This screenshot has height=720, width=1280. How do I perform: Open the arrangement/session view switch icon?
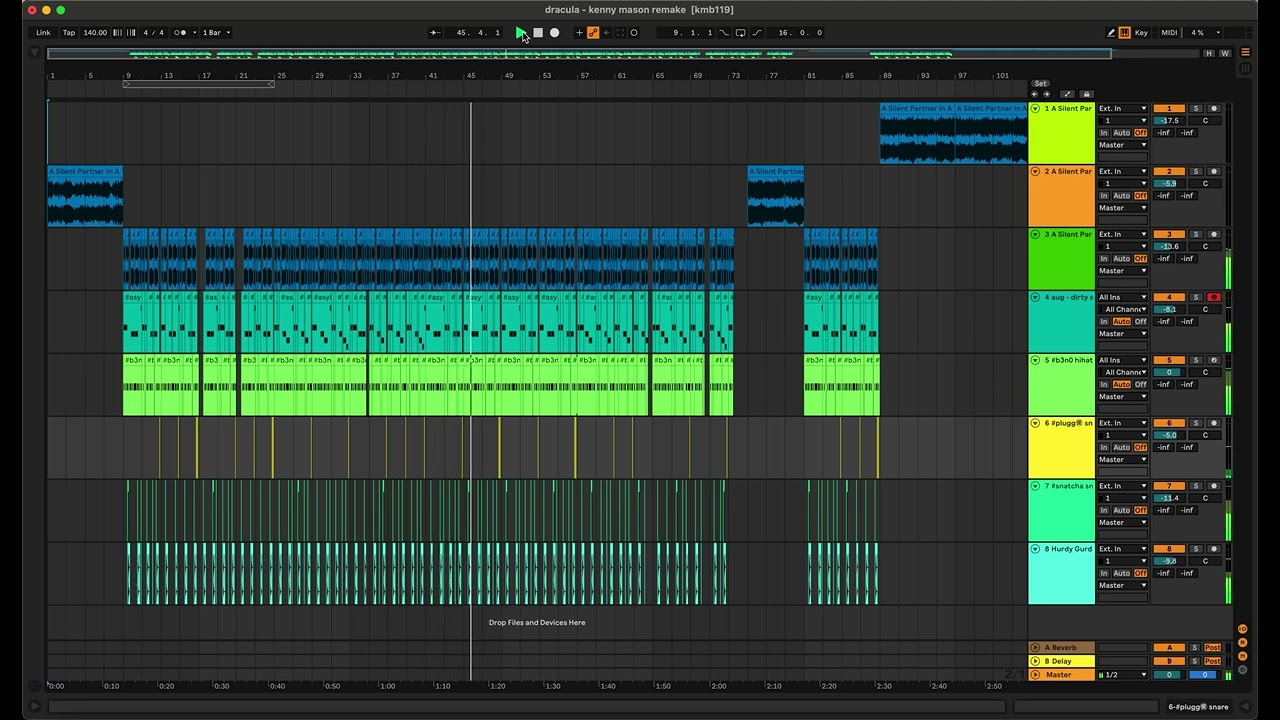click(x=1245, y=52)
